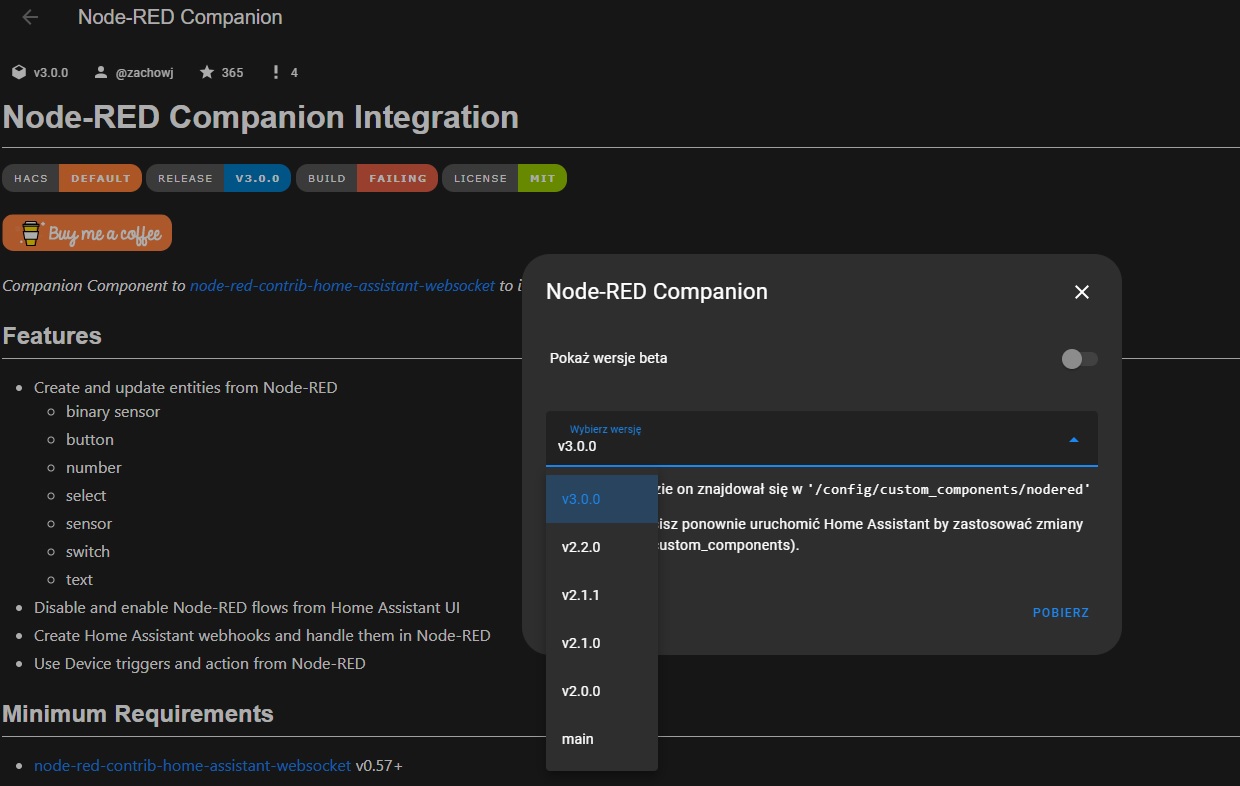Image resolution: width=1240 pixels, height=786 pixels.
Task: Click the Pokaż wersje beta label
Action: pos(609,358)
